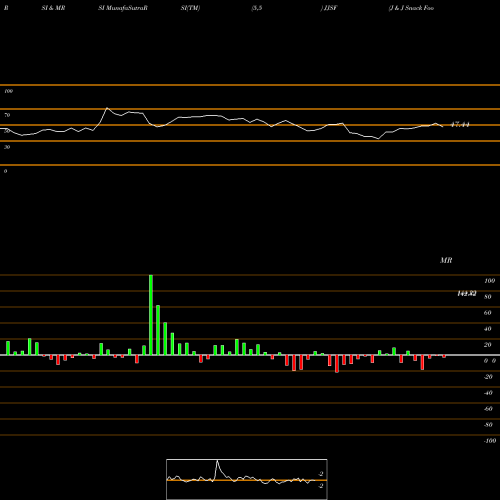Click the '142.32' value in MR panel
The width and height of the screenshot is (500, 500).
click(x=467, y=293)
